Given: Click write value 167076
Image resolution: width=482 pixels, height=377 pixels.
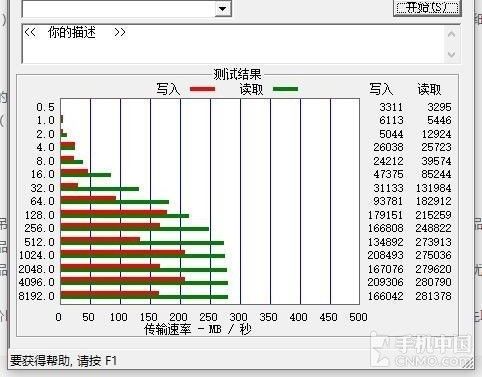Looking at the screenshot, I should click(385, 269).
